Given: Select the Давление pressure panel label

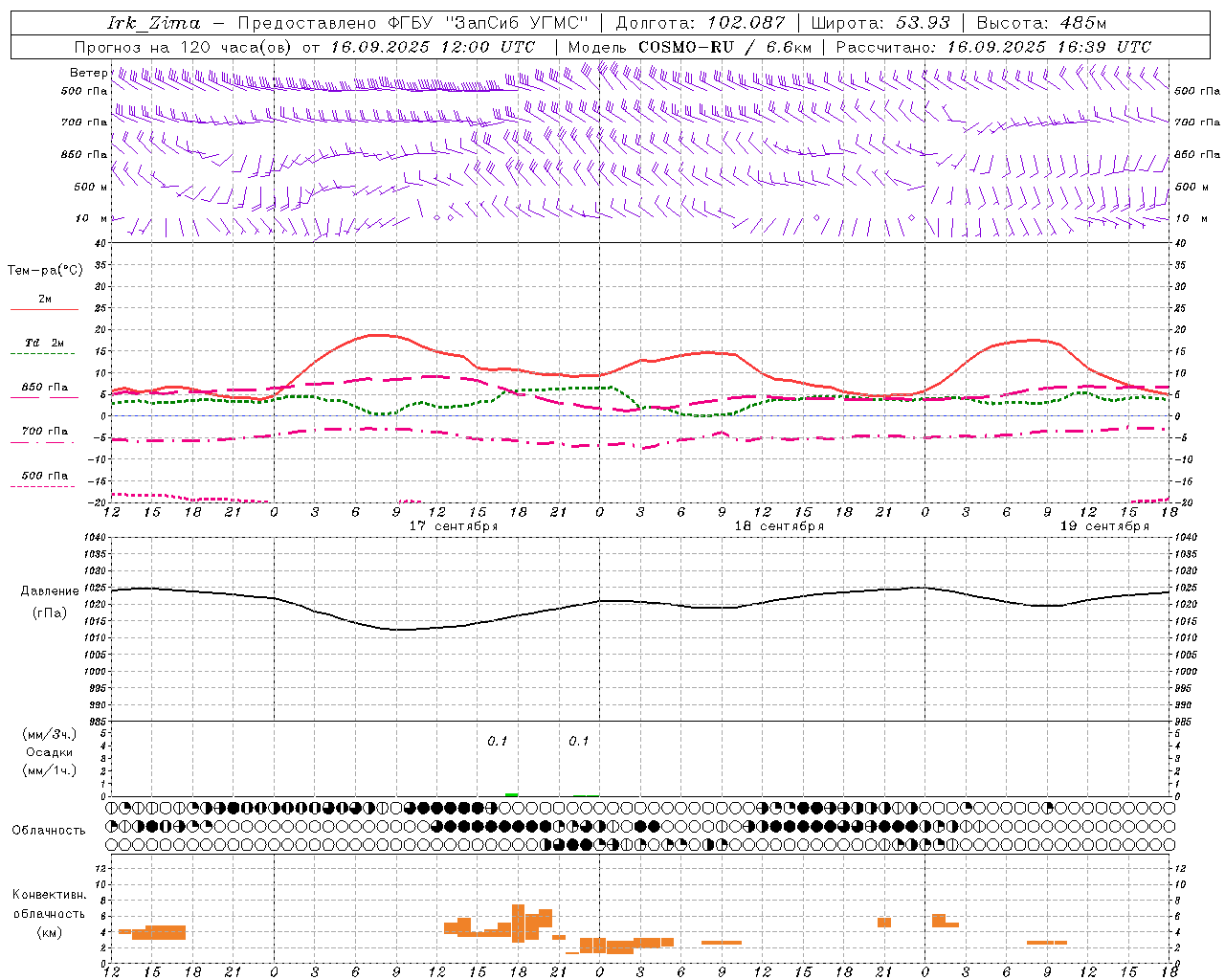Looking at the screenshot, I should pyautogui.click(x=48, y=590).
